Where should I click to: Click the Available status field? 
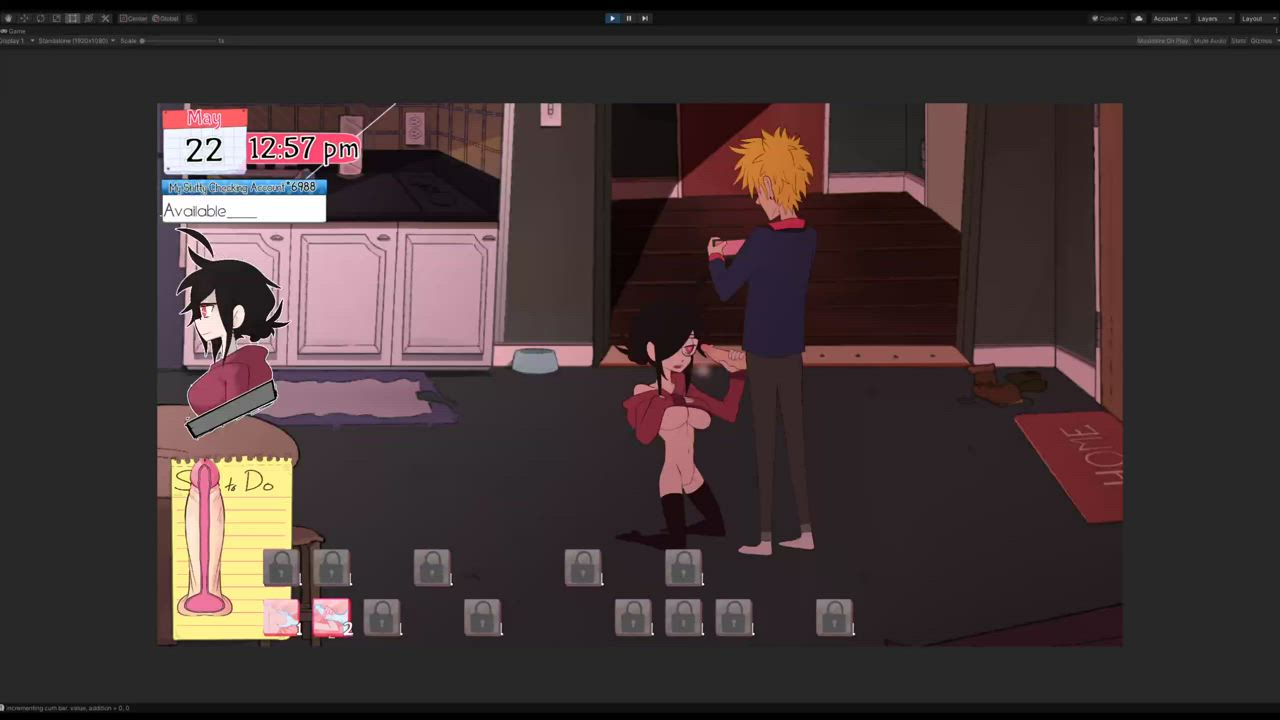[x=243, y=209]
